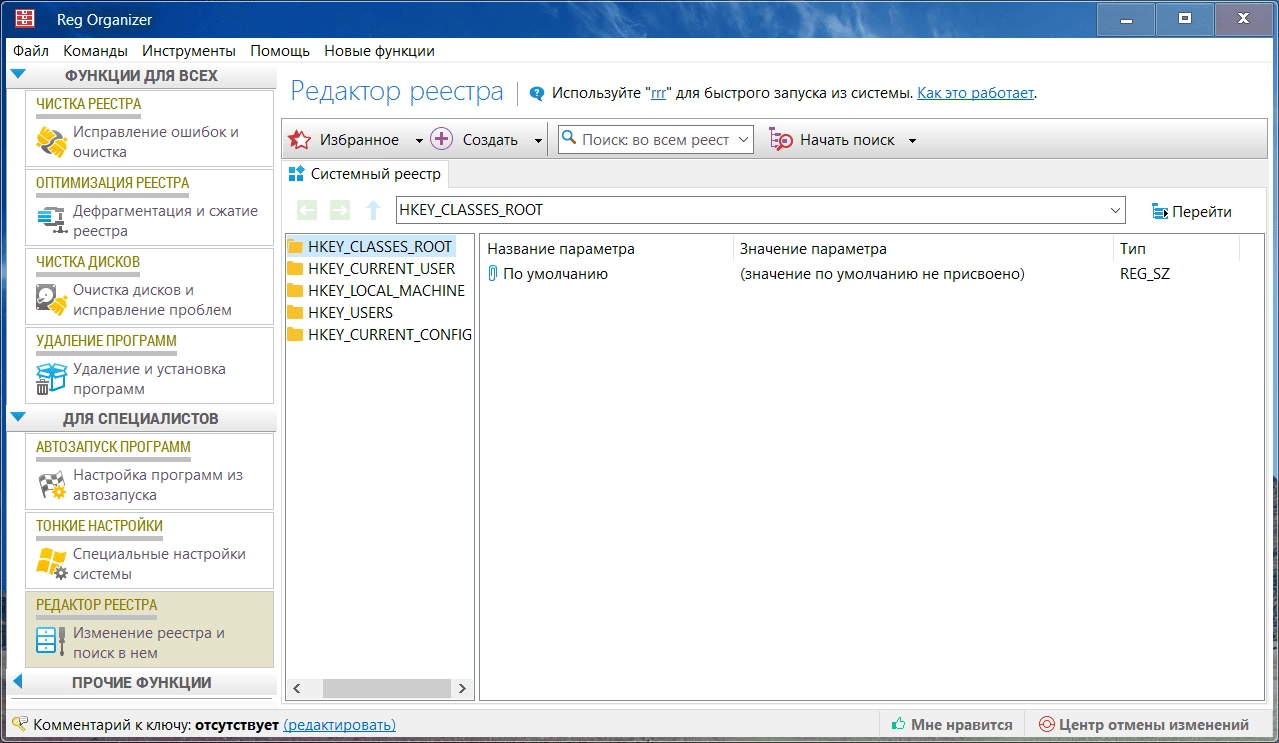Image resolution: width=1279 pixels, height=743 pixels.
Task: Click the tree scrollbar right arrow
Action: click(462, 688)
